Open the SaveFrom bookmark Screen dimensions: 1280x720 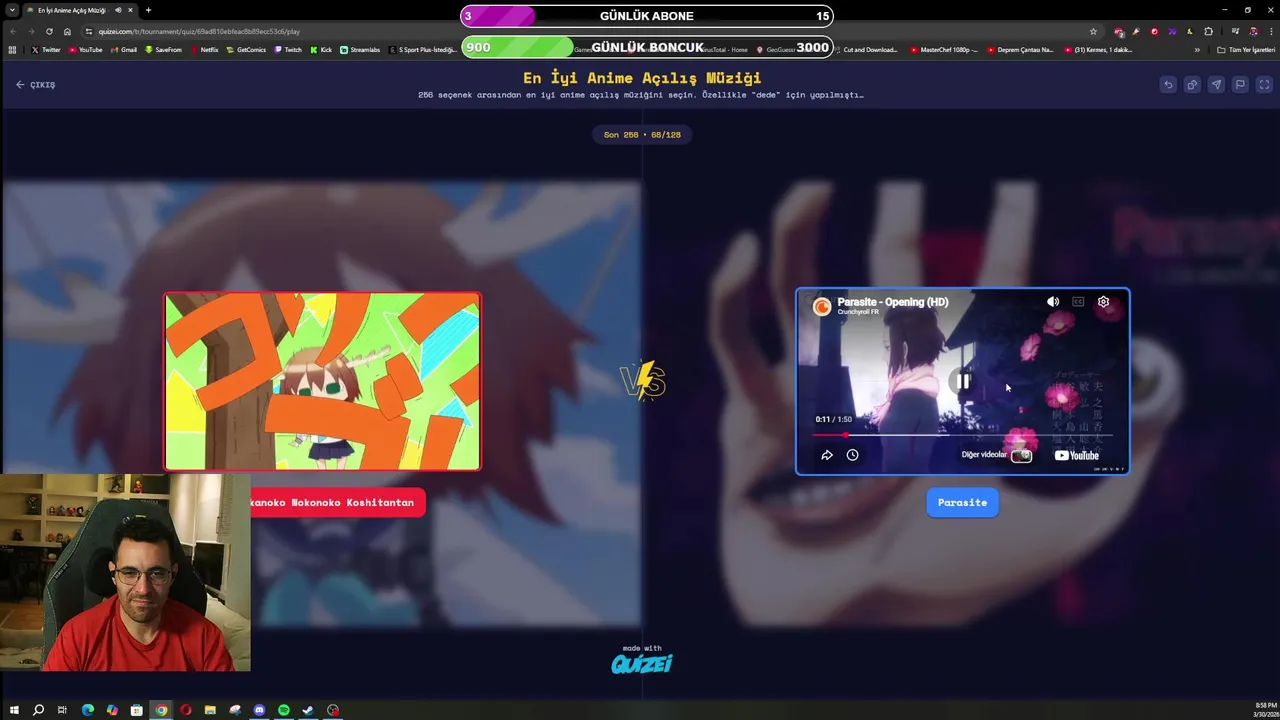(x=164, y=49)
